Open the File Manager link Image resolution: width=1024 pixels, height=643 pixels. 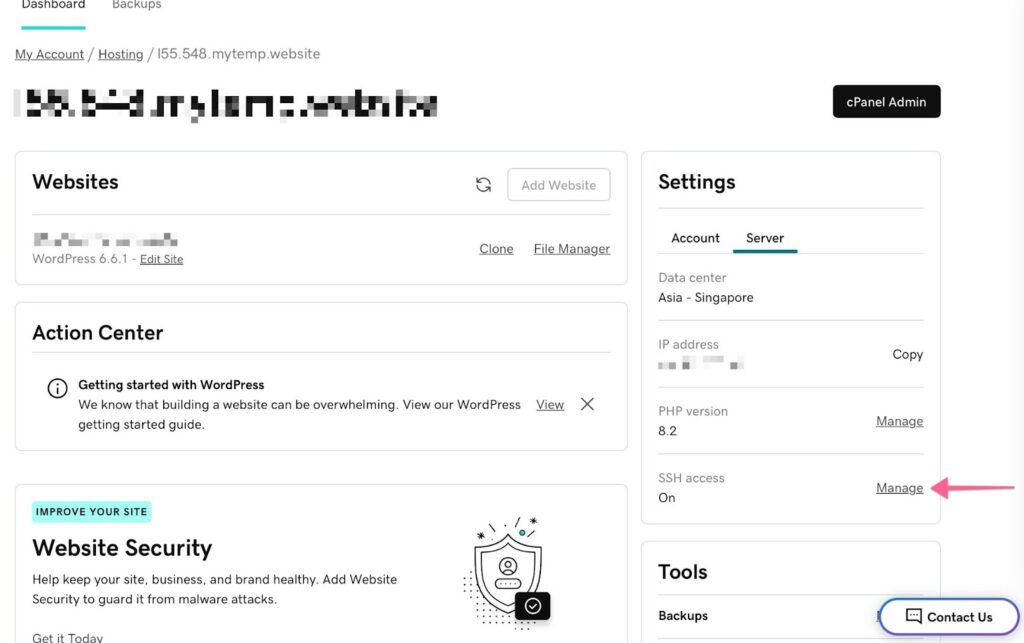point(571,249)
